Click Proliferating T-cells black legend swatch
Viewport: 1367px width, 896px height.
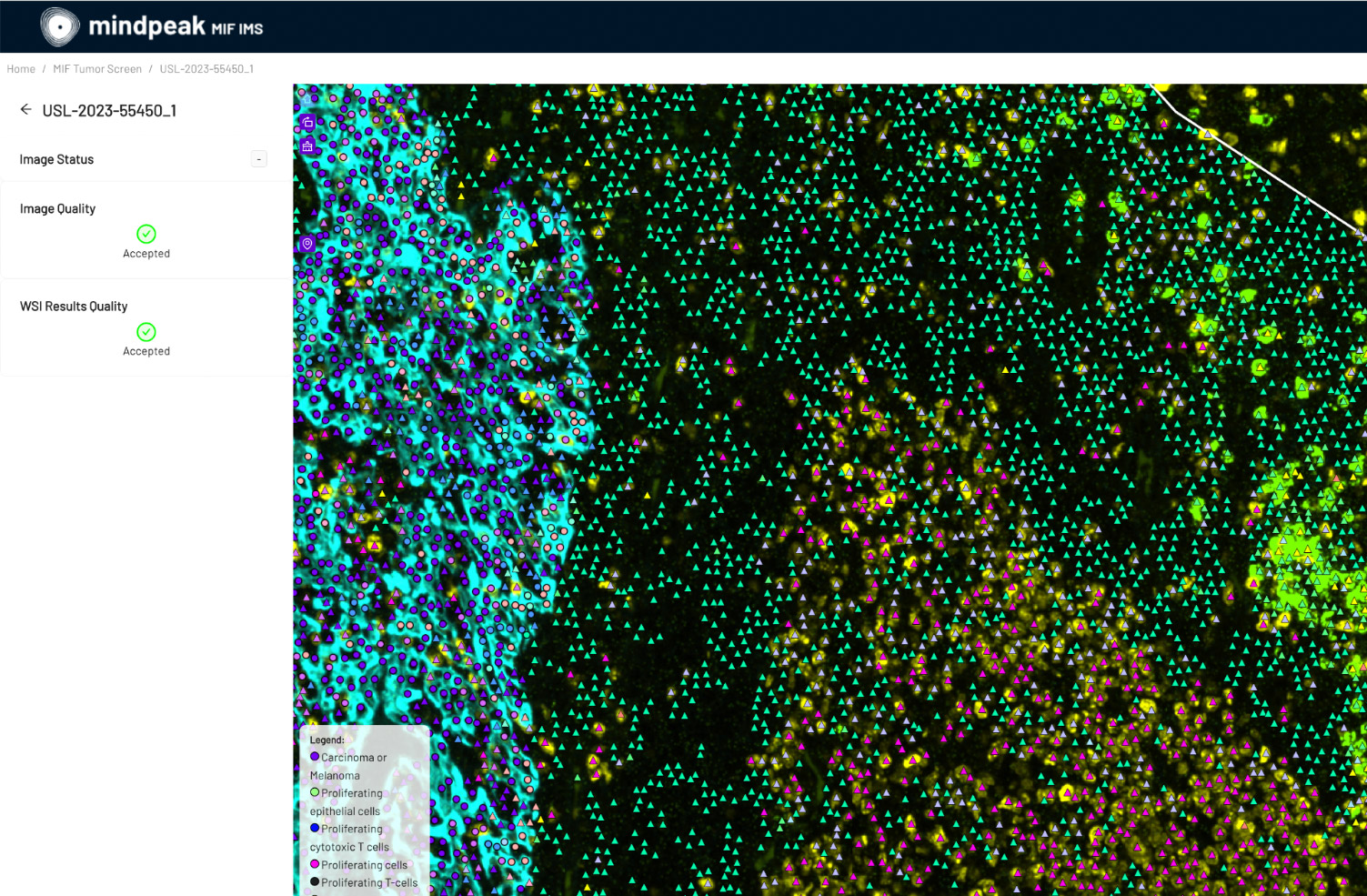315,881
